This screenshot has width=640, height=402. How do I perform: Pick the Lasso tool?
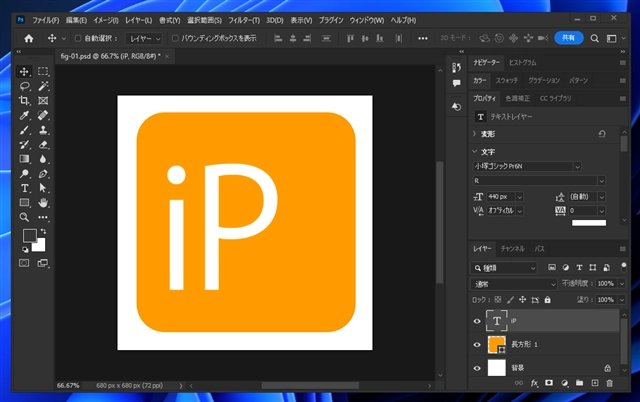coord(24,87)
